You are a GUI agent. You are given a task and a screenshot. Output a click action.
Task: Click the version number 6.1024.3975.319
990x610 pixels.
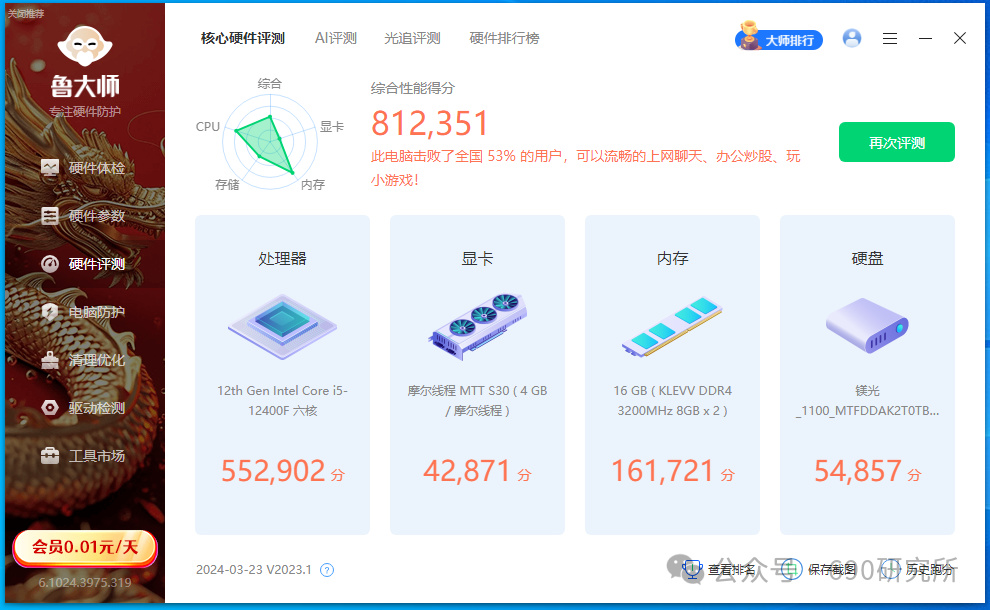[85, 582]
